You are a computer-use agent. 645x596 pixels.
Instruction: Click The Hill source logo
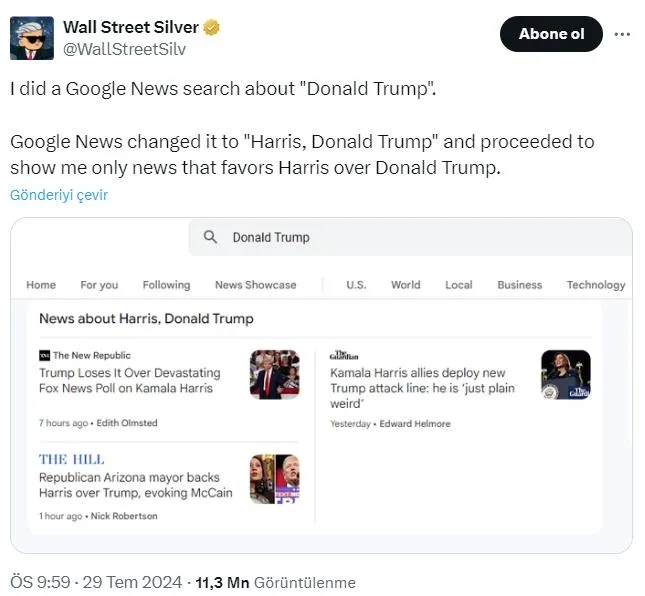pos(71,459)
